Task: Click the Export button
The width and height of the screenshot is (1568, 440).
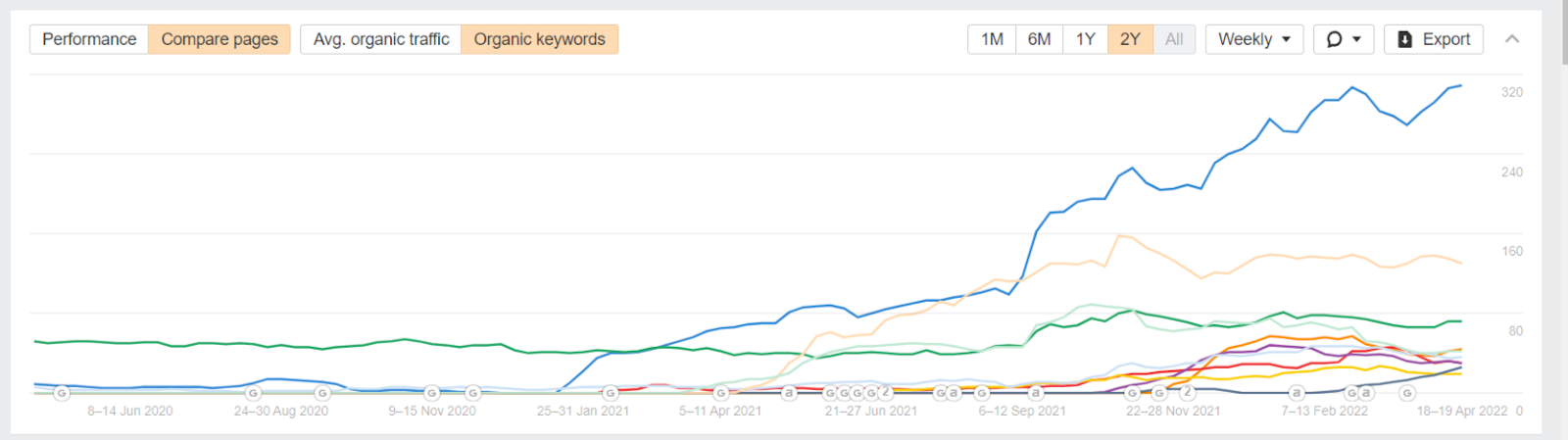Action: 1434,39
